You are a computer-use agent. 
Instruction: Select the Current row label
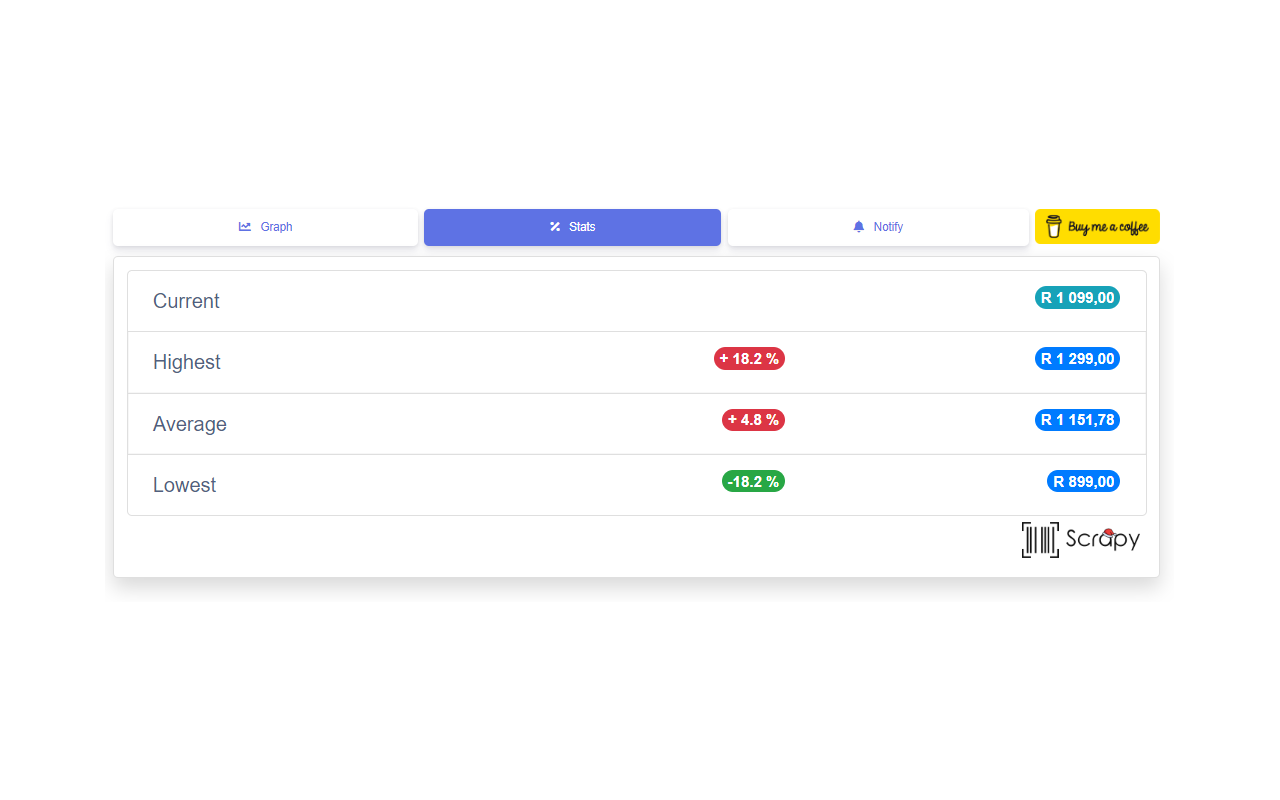(186, 301)
